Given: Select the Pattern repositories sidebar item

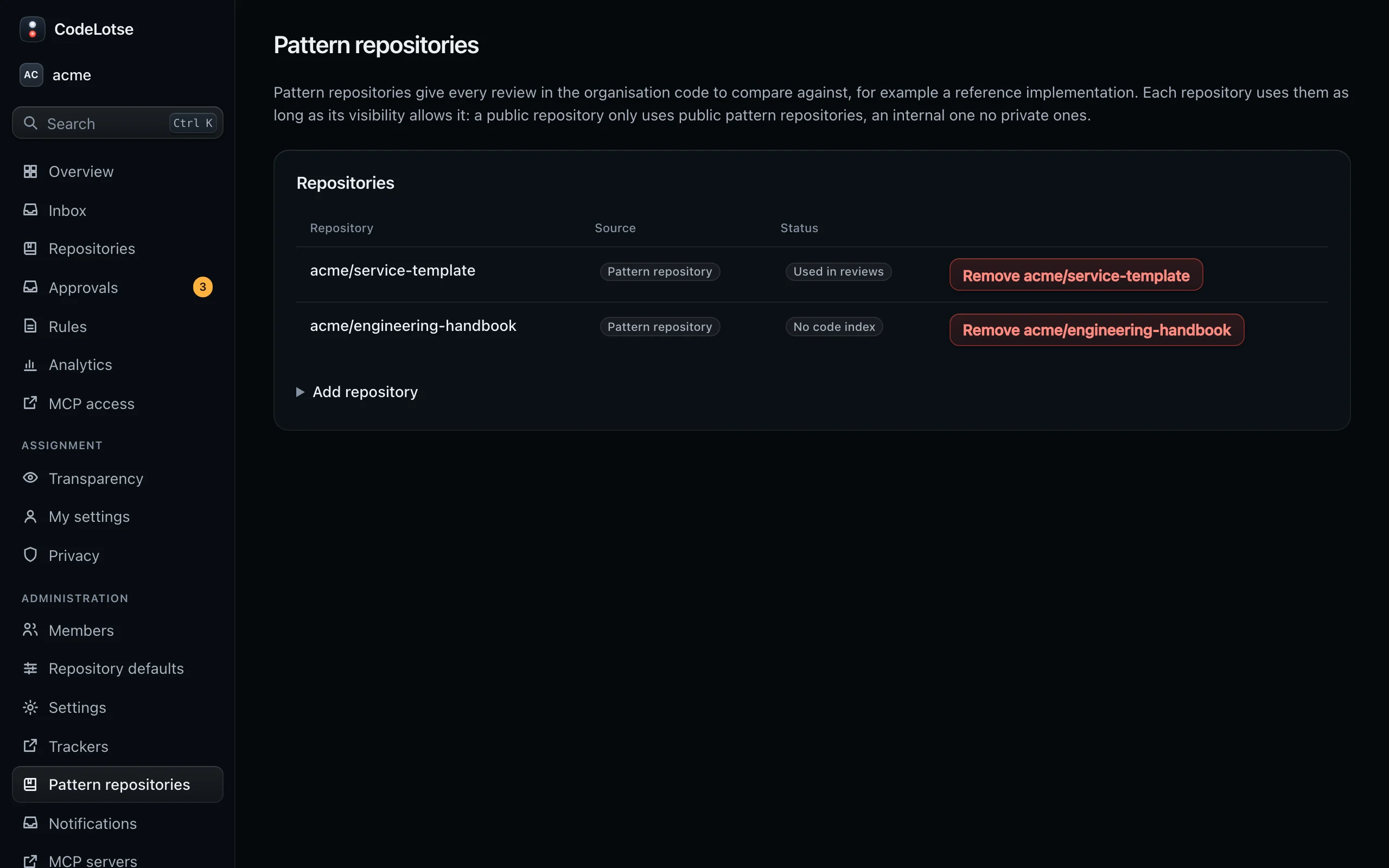Looking at the screenshot, I should [x=118, y=784].
